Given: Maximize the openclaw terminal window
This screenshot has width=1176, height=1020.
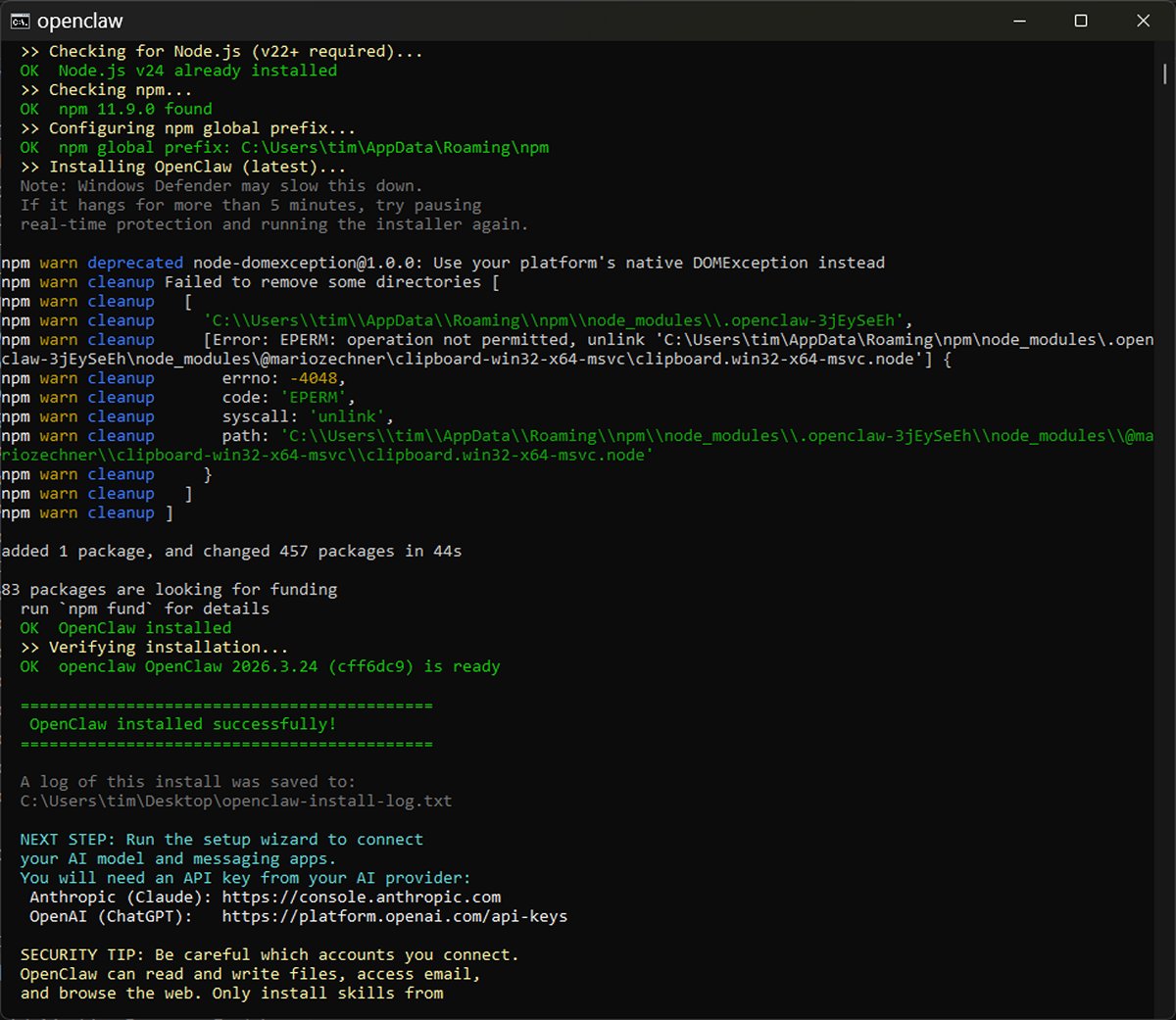Looking at the screenshot, I should (x=1081, y=21).
